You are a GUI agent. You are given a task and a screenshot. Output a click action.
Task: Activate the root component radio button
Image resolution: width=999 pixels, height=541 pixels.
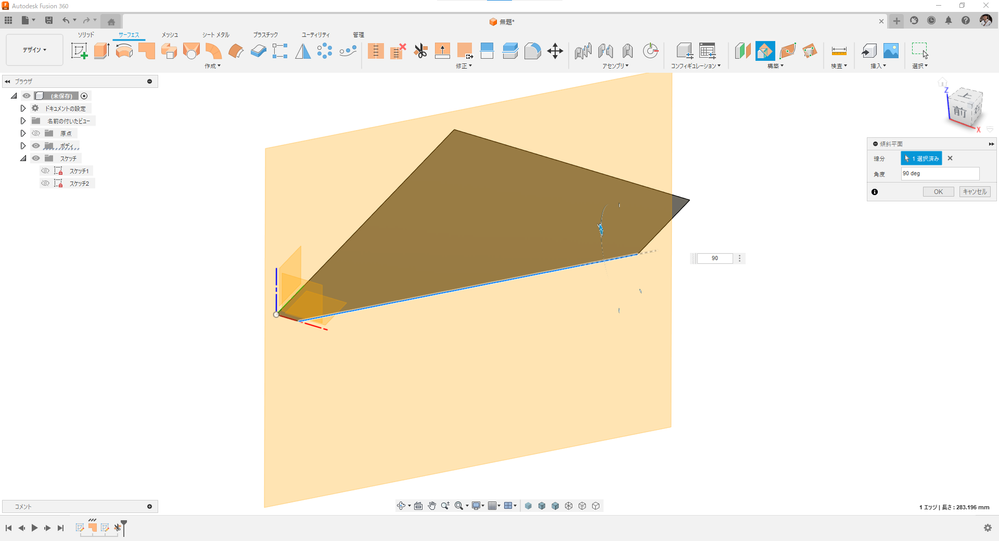[x=84, y=96]
